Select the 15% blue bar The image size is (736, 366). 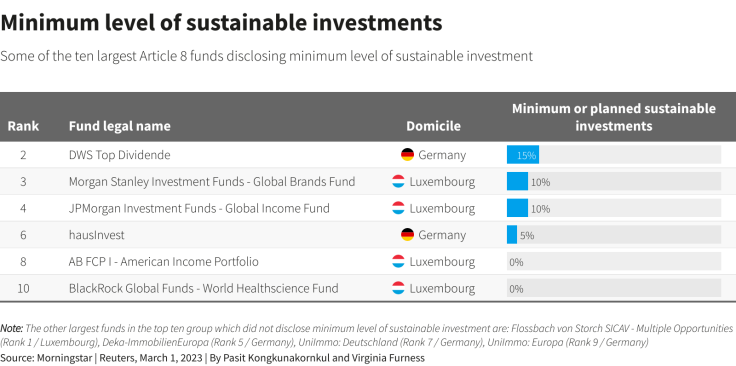tap(522, 155)
